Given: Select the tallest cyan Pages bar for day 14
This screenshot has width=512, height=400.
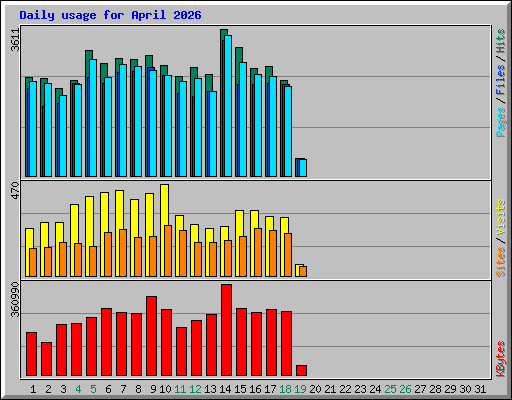Looking at the screenshot, I should [x=228, y=106].
